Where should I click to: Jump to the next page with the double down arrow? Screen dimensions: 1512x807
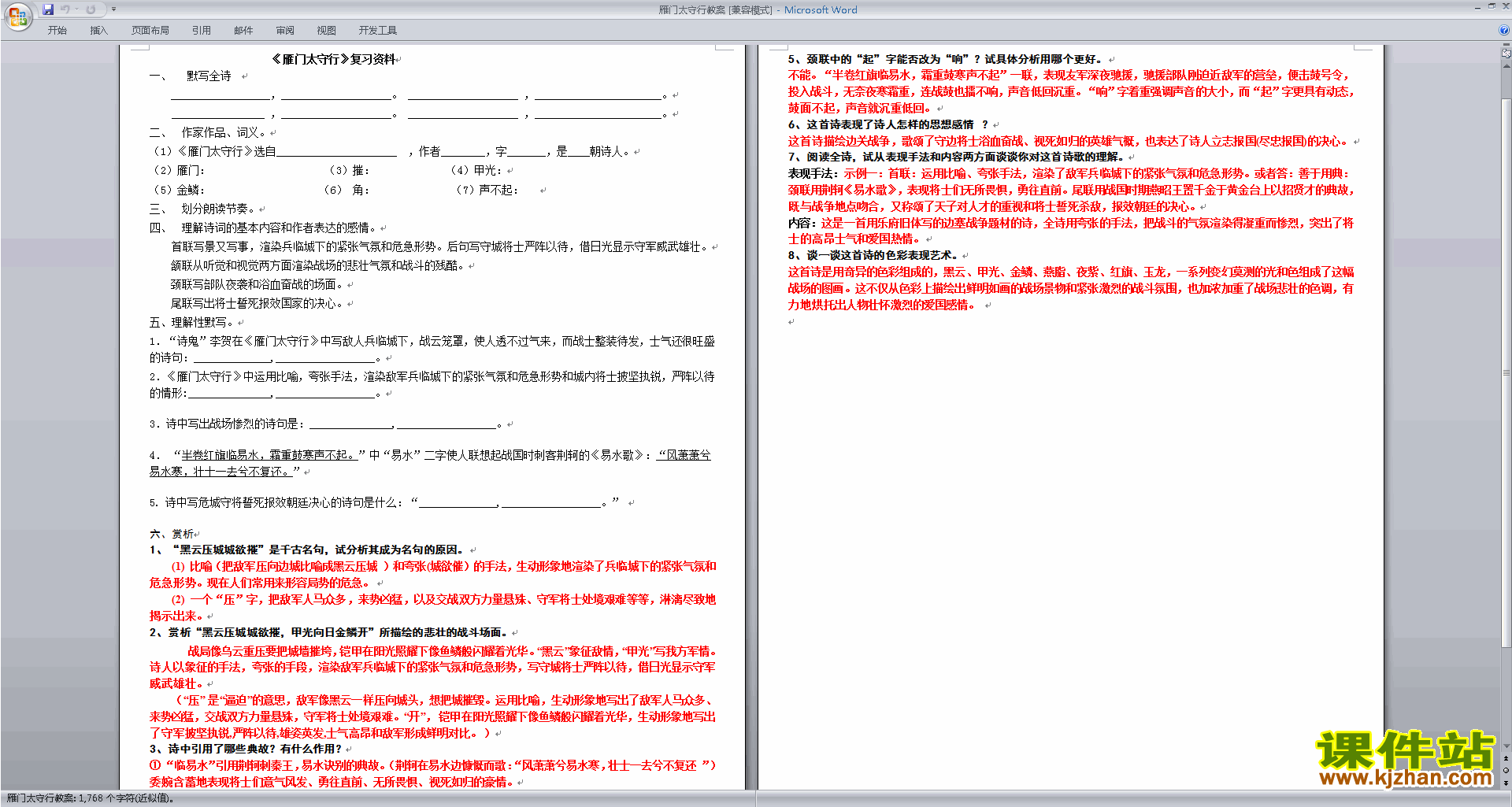pyautogui.click(x=1506, y=782)
